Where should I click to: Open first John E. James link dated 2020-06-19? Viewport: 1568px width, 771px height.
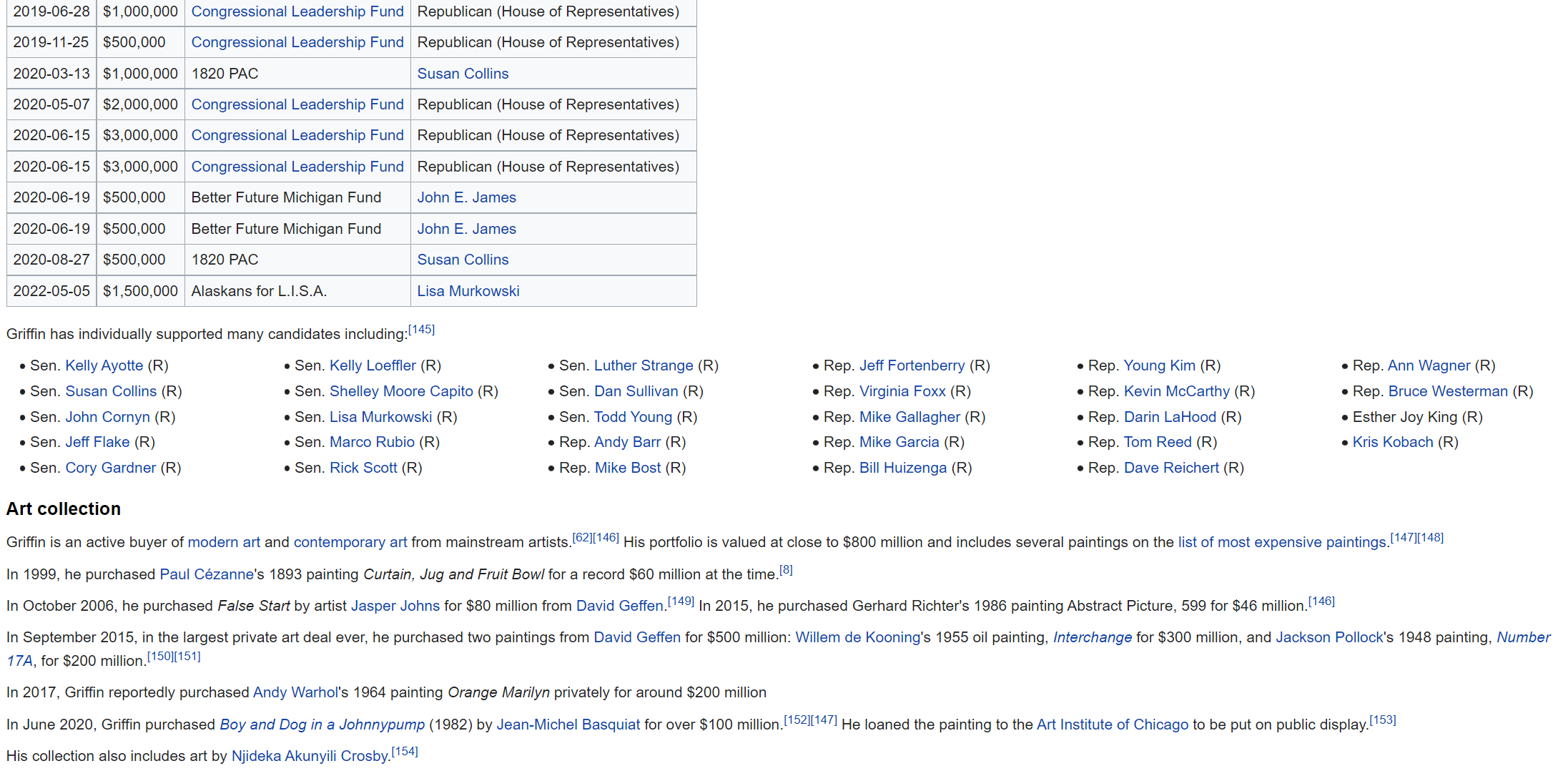pyautogui.click(x=466, y=197)
